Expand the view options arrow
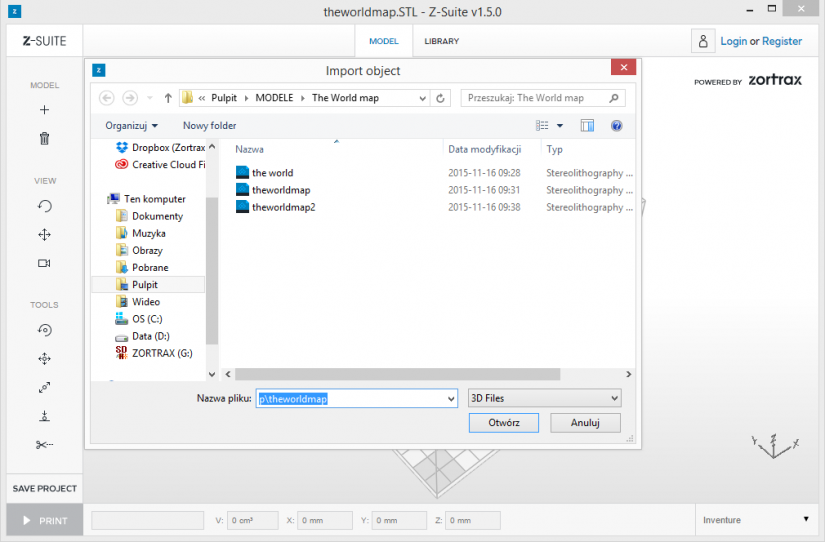Image resolution: width=825 pixels, height=542 pixels. pos(560,126)
